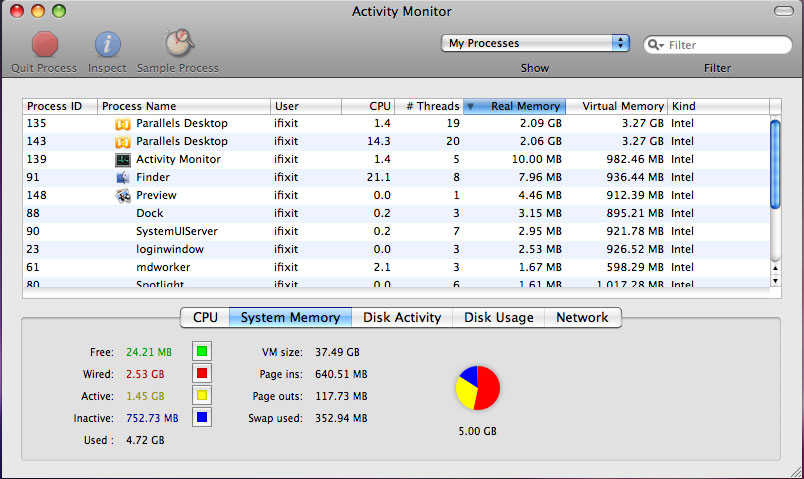Click the Real Memory sort arrow
The image size is (804, 479).
(470, 107)
